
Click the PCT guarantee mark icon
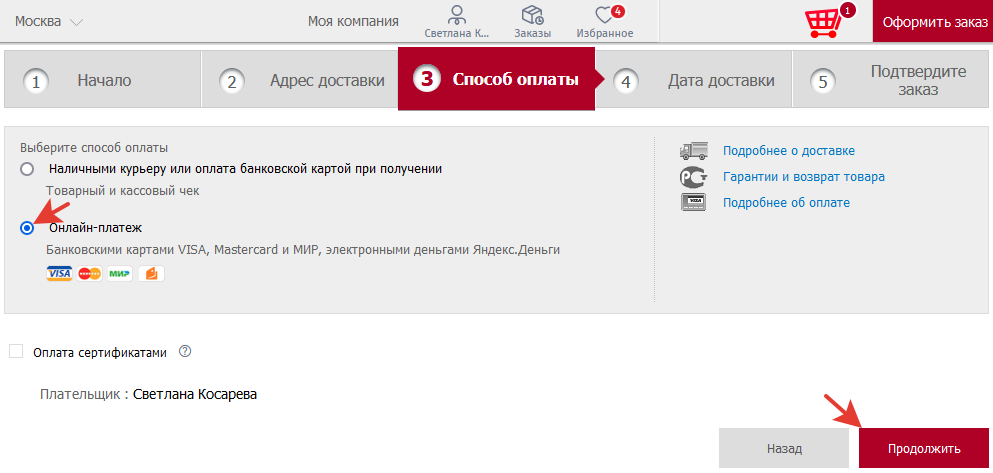point(693,177)
